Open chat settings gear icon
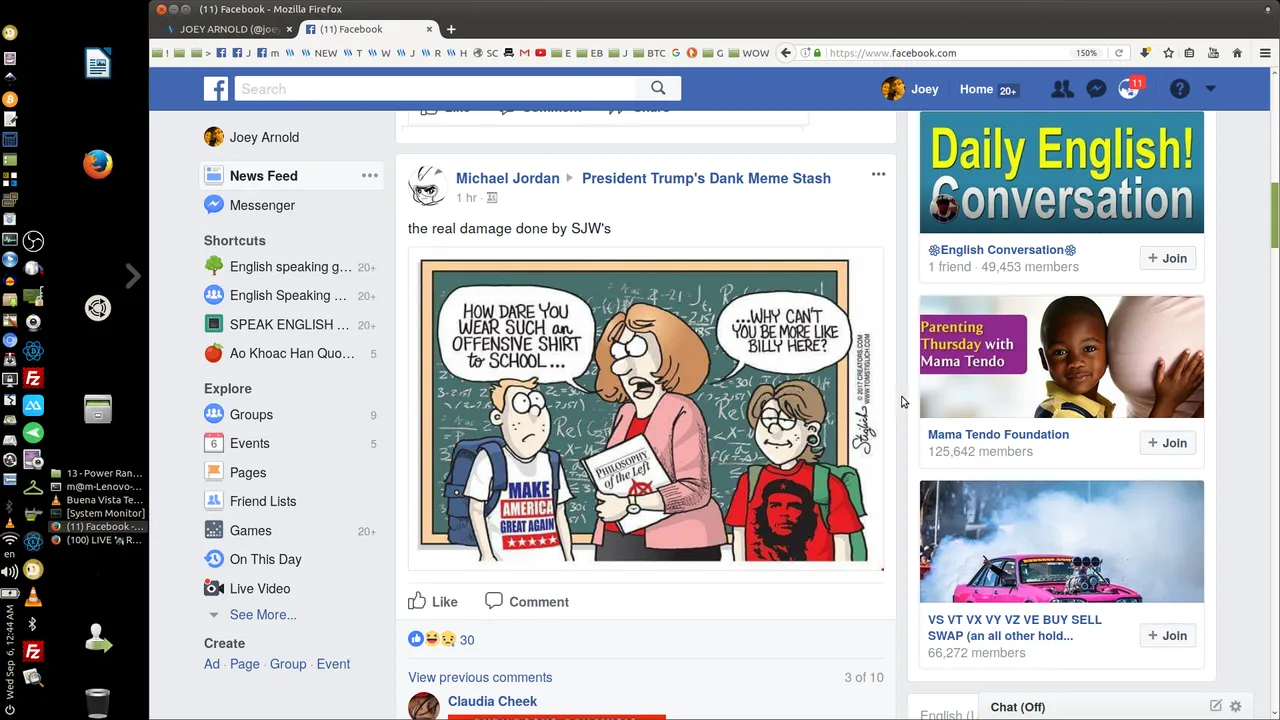The height and width of the screenshot is (720, 1280). [1235, 706]
